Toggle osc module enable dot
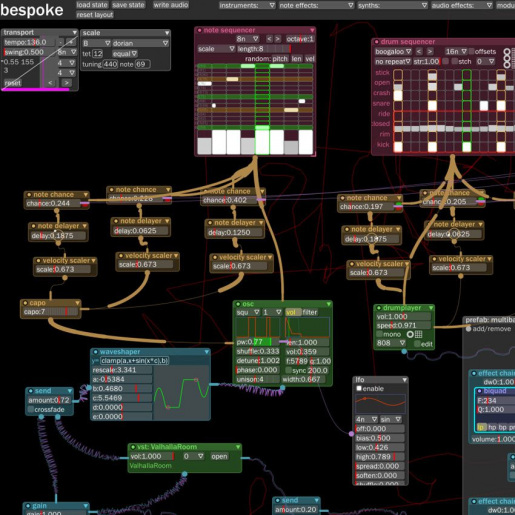The height and width of the screenshot is (515, 515). 238,304
